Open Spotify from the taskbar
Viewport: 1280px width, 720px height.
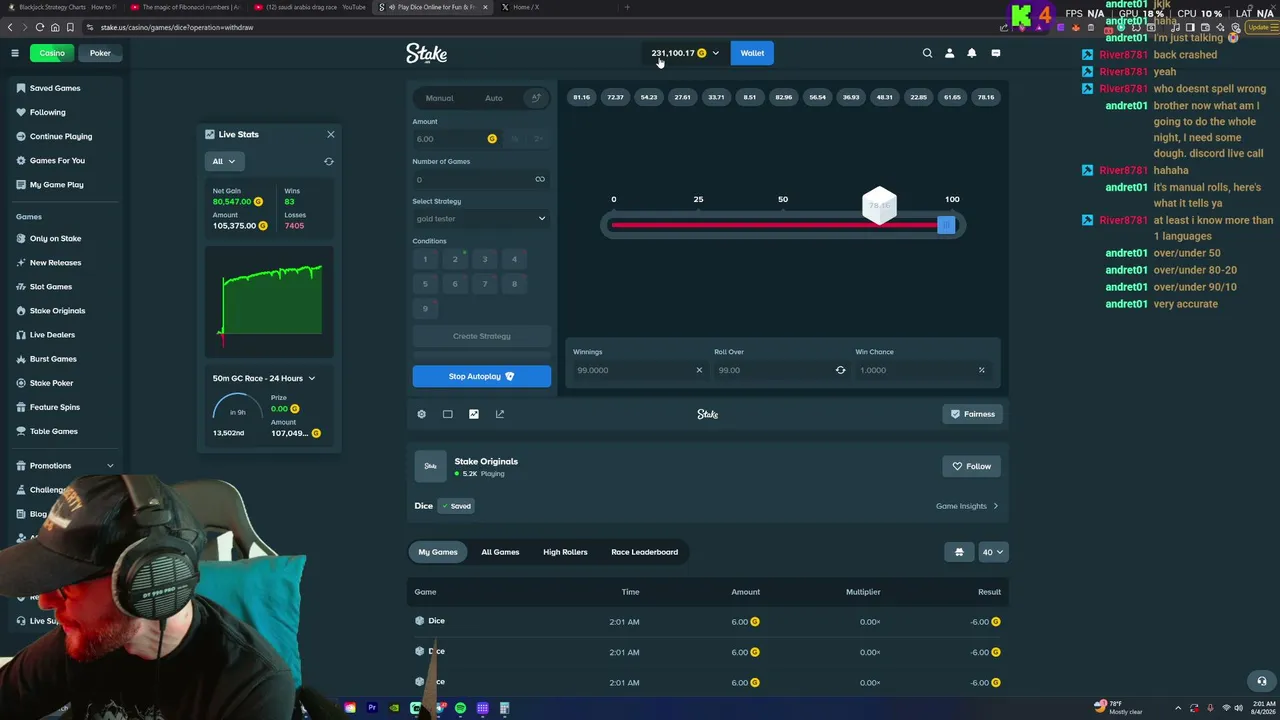460,708
